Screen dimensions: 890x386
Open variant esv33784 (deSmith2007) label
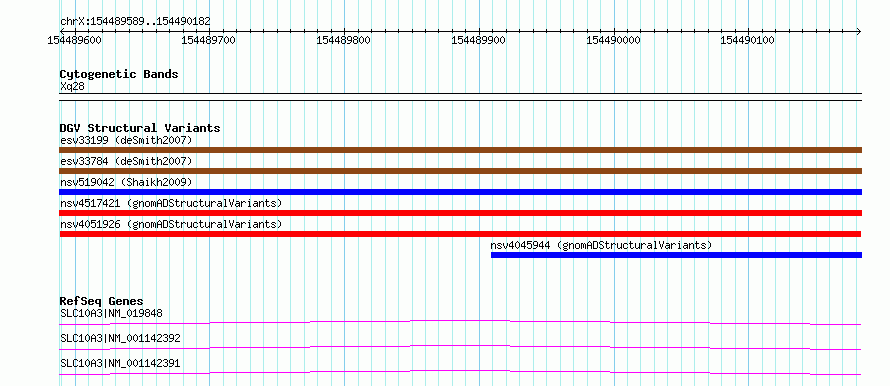click(126, 161)
